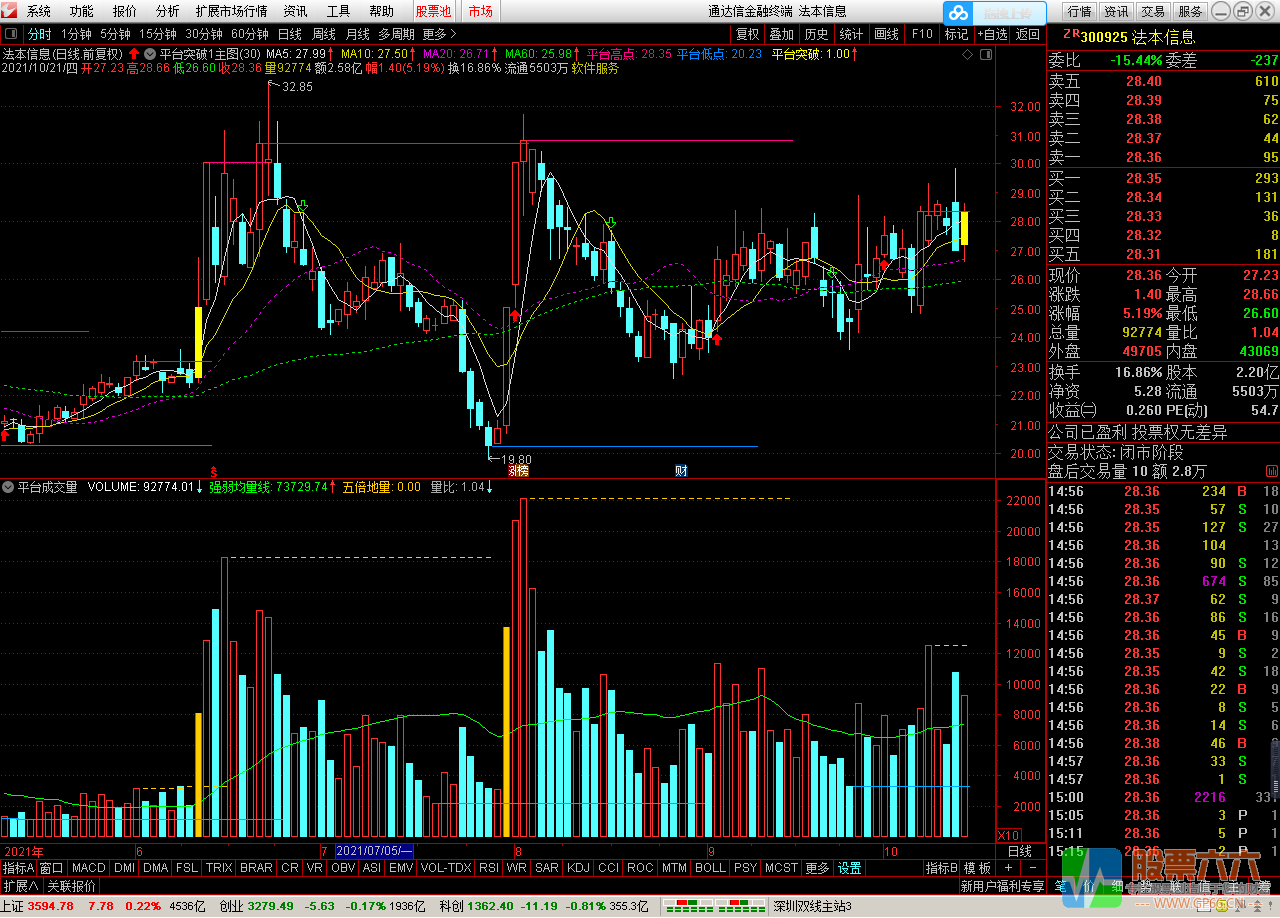Click the 深圳双线主站3 server status

pos(813,906)
